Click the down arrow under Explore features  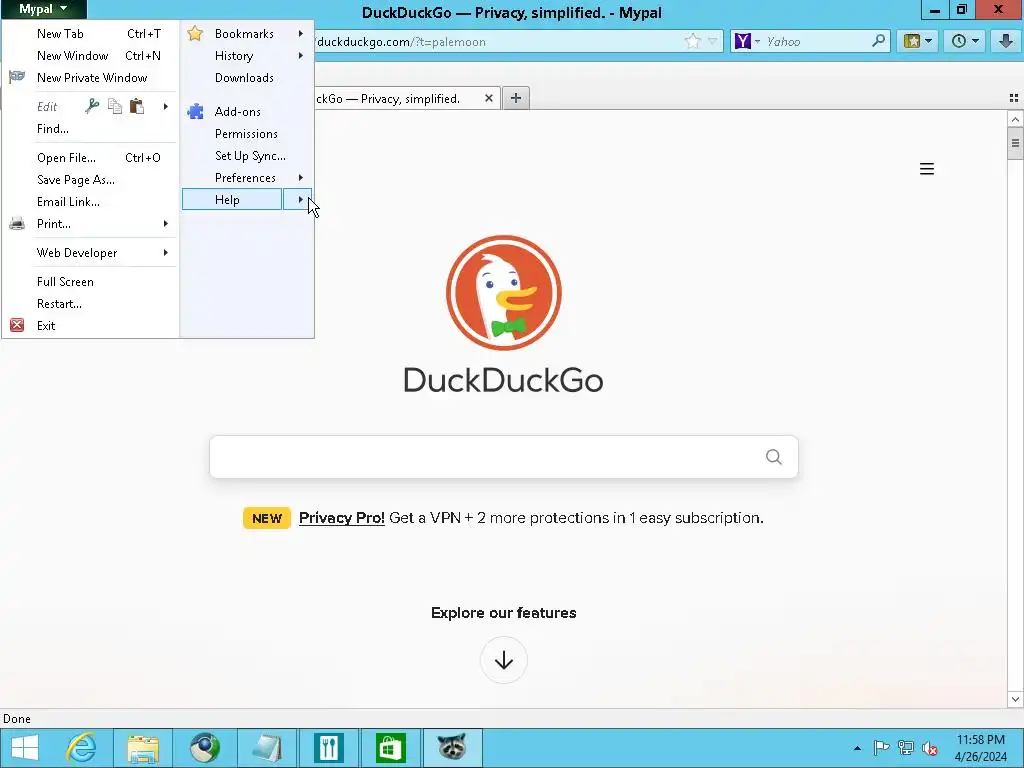(x=504, y=660)
